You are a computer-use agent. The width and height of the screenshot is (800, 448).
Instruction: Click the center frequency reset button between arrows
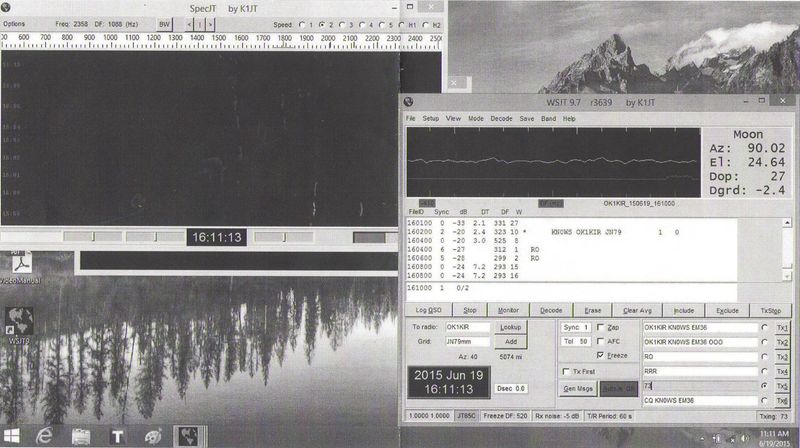click(199, 24)
